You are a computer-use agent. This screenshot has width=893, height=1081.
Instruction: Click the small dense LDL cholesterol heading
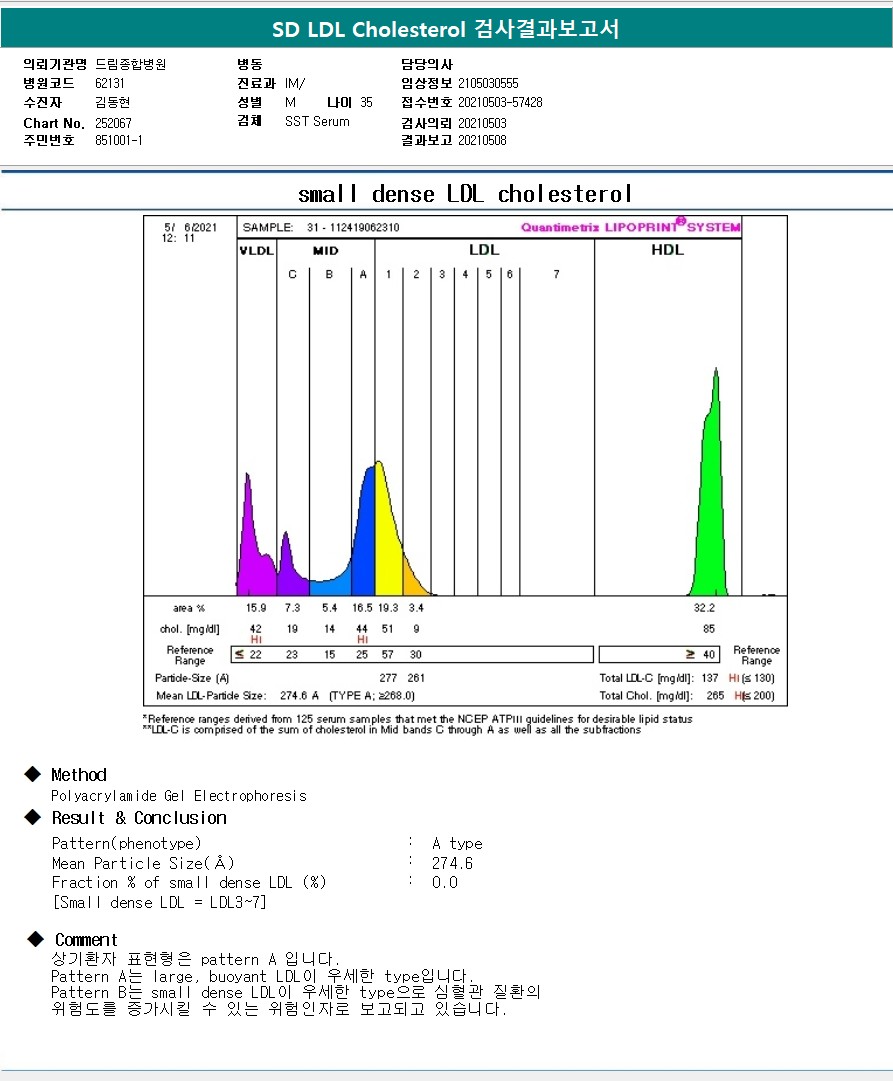pos(465,193)
